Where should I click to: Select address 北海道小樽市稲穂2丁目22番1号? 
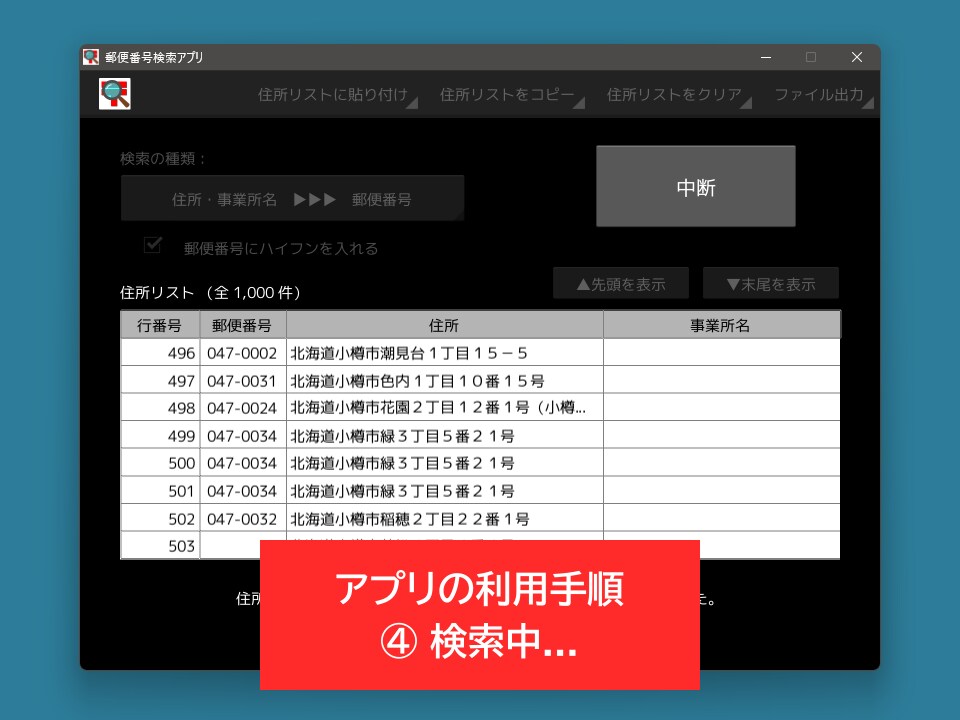click(x=444, y=518)
